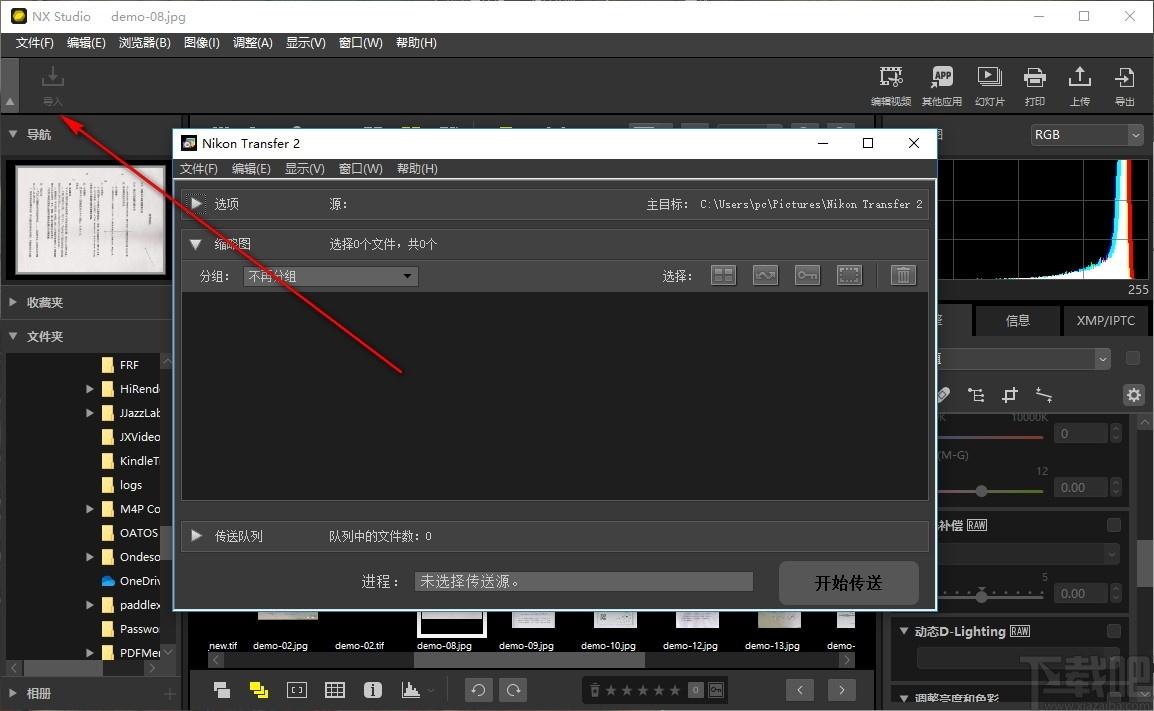Open adjustments settings gear icon

point(1133,395)
